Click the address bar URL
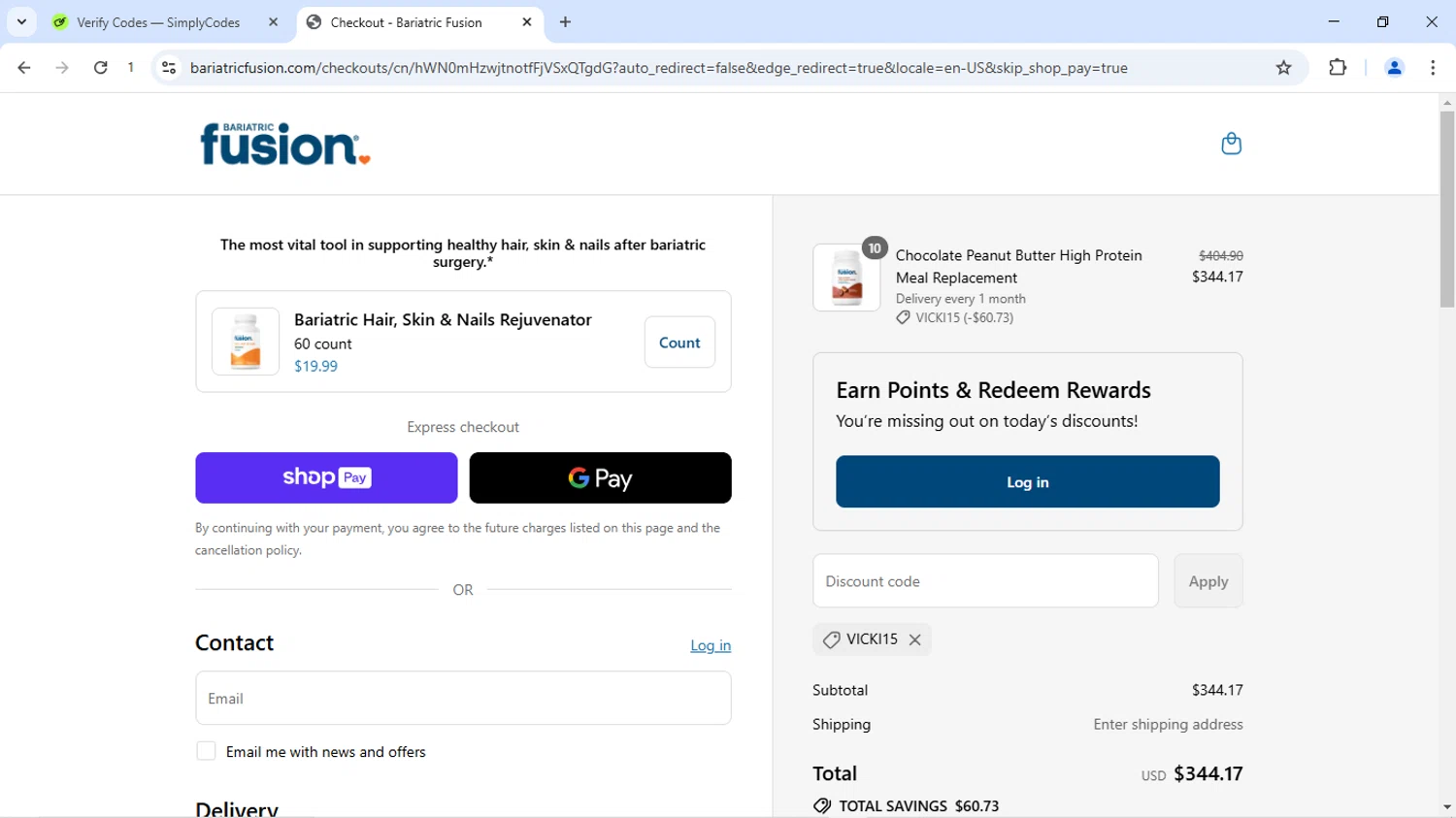This screenshot has height=818, width=1456. click(x=659, y=68)
